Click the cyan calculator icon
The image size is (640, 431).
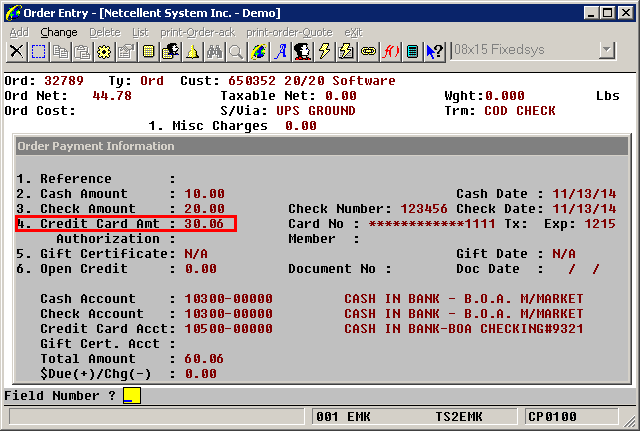[x=413, y=52]
